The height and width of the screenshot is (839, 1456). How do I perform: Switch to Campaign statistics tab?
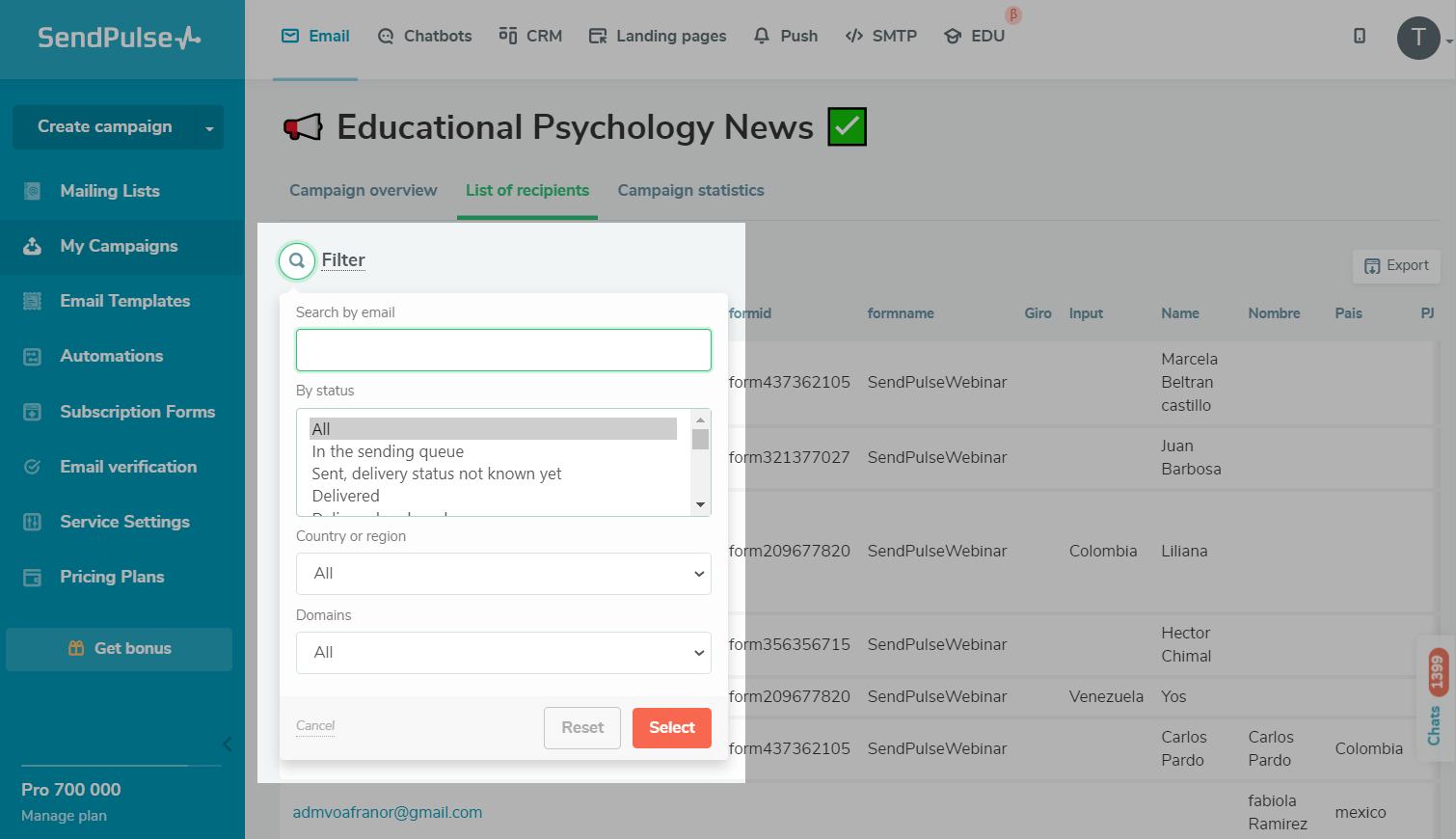point(690,191)
